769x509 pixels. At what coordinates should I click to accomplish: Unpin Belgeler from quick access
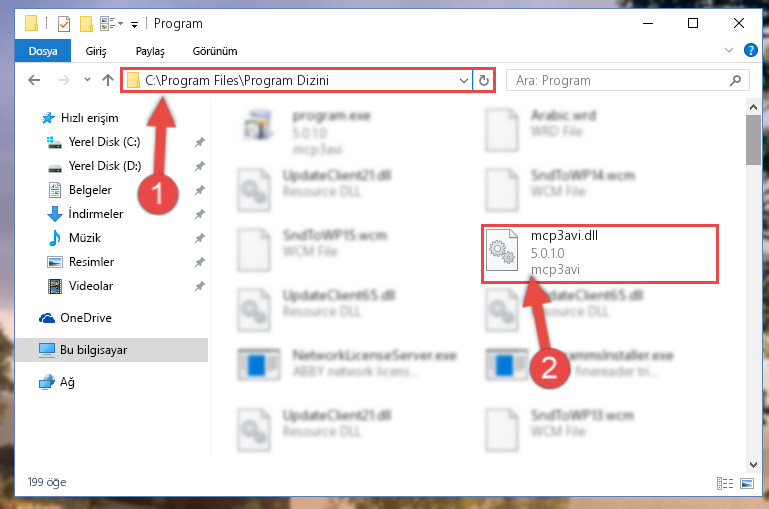pos(200,190)
